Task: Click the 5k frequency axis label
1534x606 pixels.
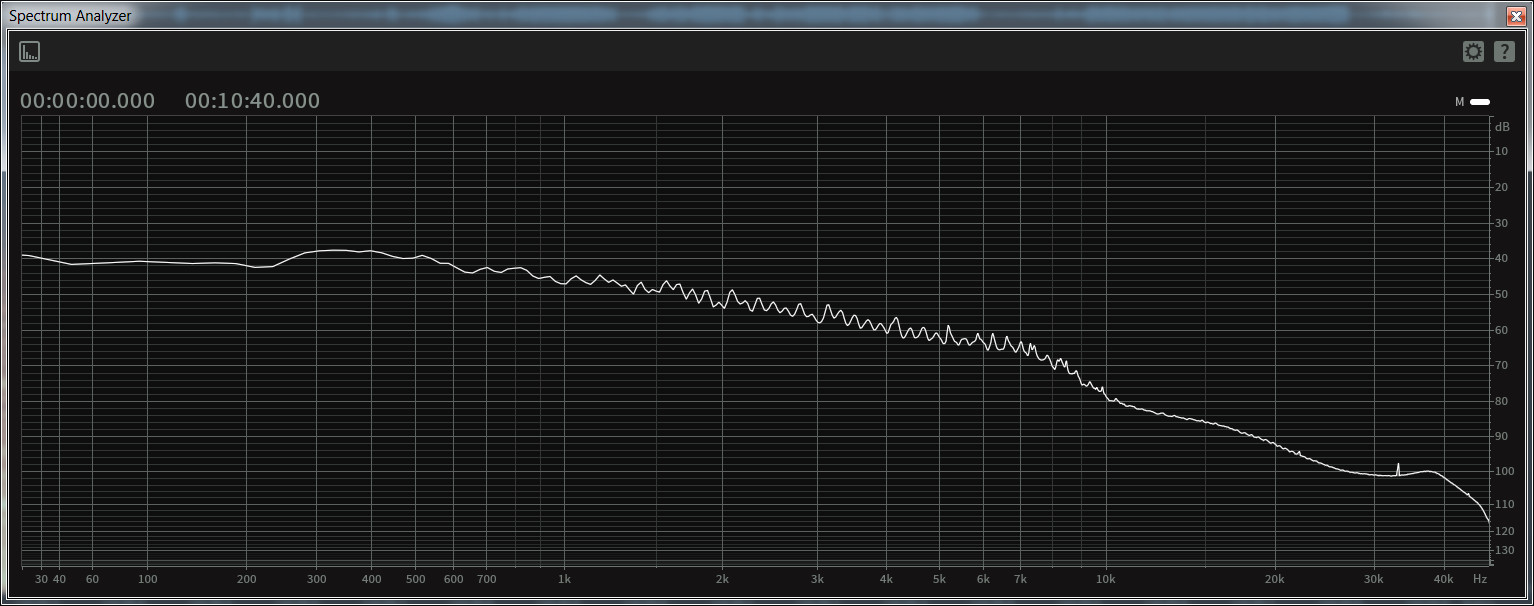Action: (939, 579)
